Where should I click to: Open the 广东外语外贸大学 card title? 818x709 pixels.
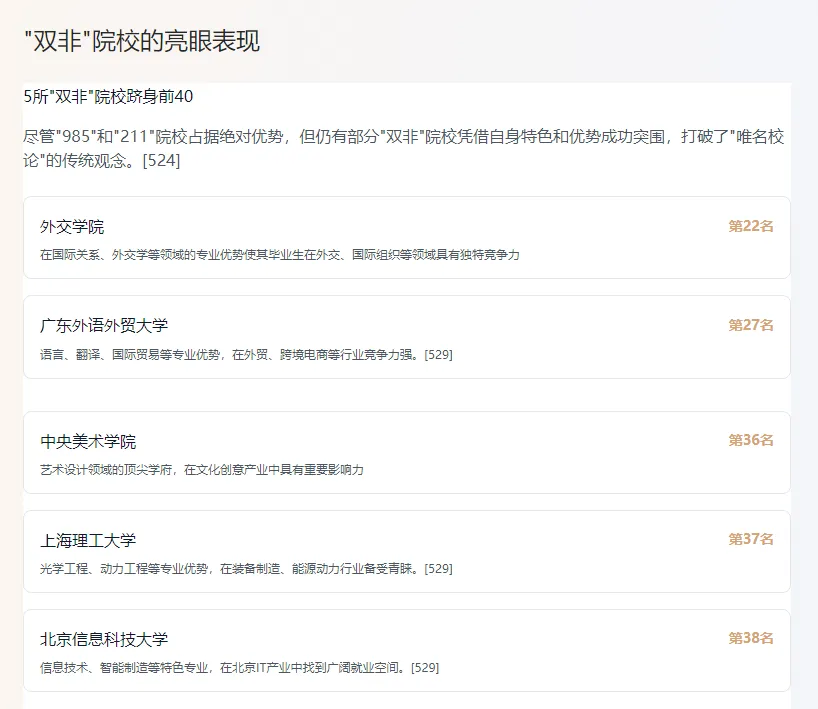pyautogui.click(x=104, y=326)
